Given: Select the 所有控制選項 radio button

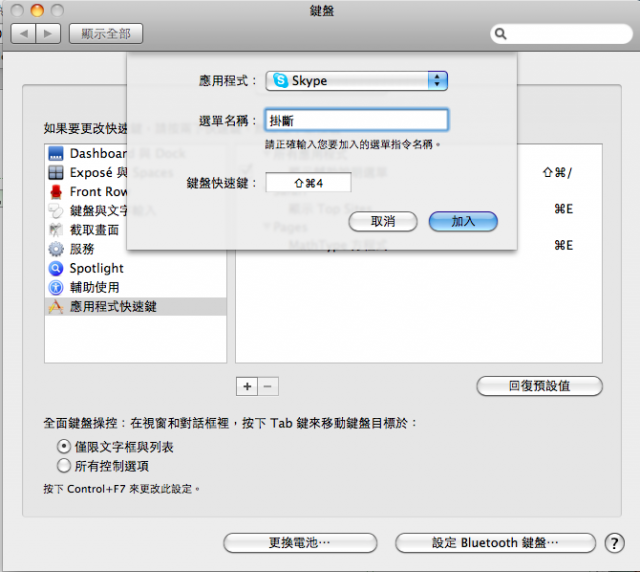Looking at the screenshot, I should (x=64, y=465).
